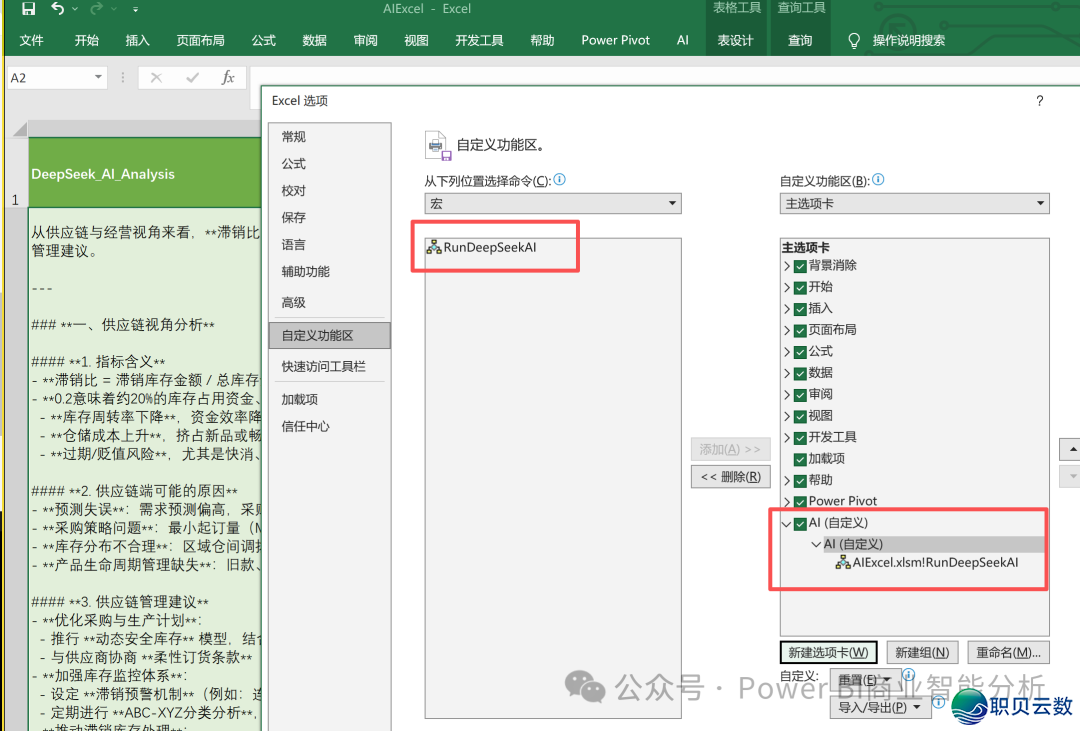Image resolution: width=1080 pixels, height=731 pixels.
Task: Click the Undo arrow icon
Action: (56, 8)
